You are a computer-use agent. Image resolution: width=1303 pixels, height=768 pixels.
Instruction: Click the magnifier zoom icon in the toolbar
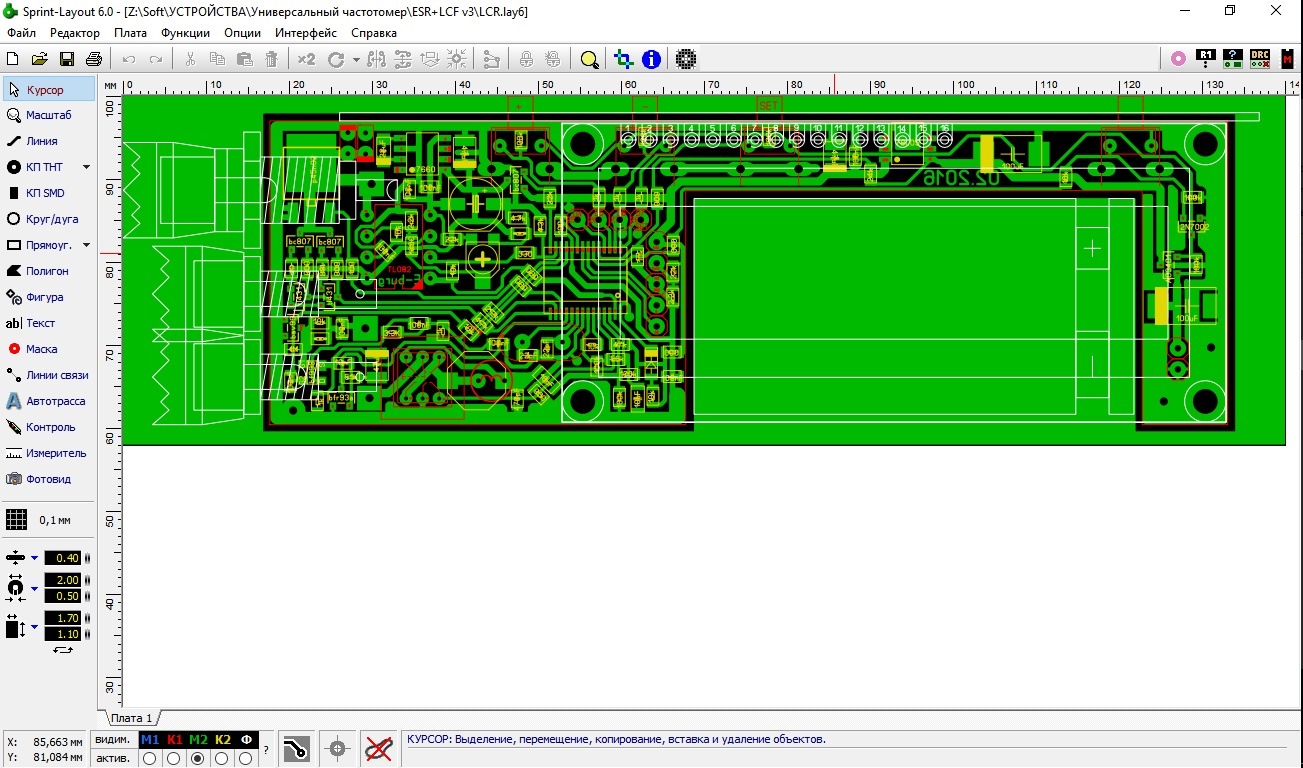[590, 60]
